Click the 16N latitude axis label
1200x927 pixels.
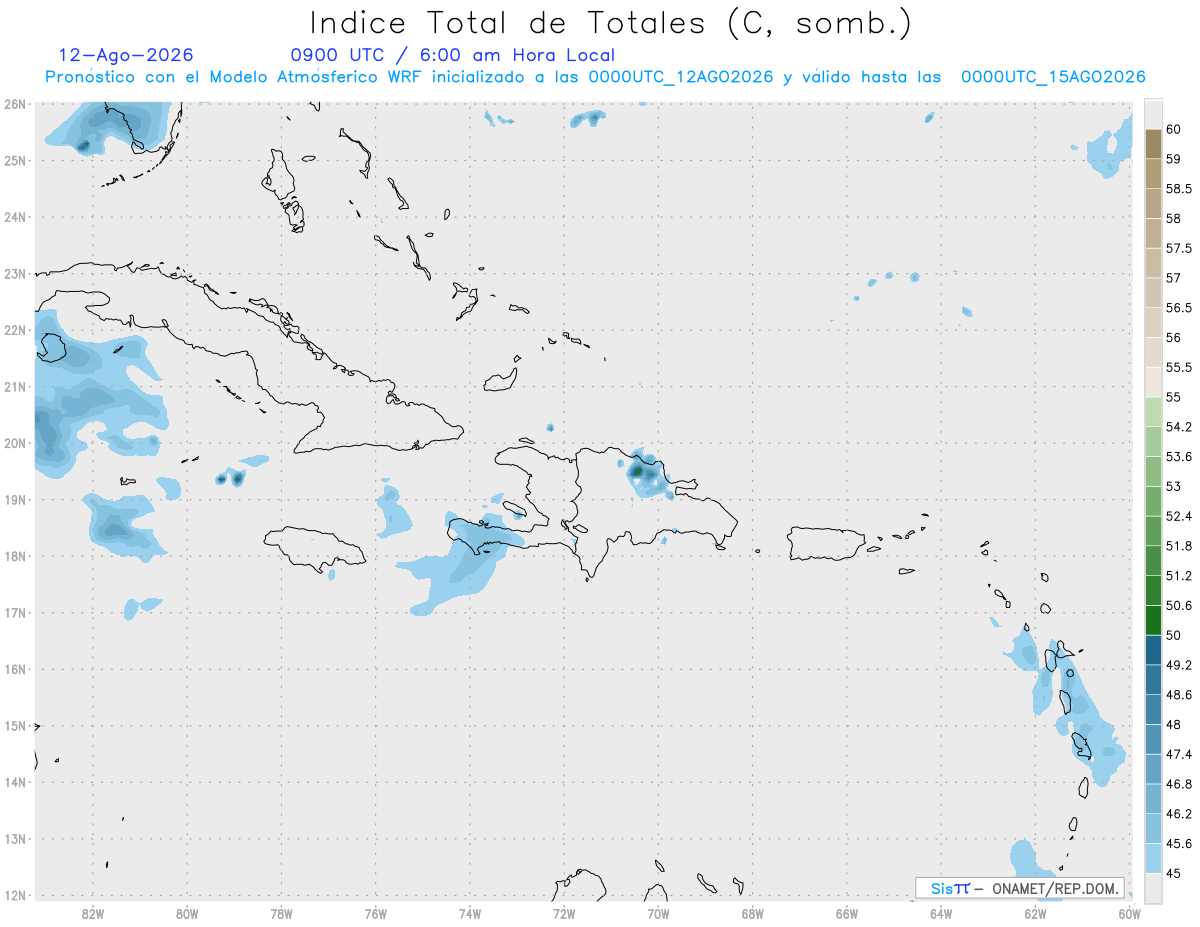click(x=14, y=669)
